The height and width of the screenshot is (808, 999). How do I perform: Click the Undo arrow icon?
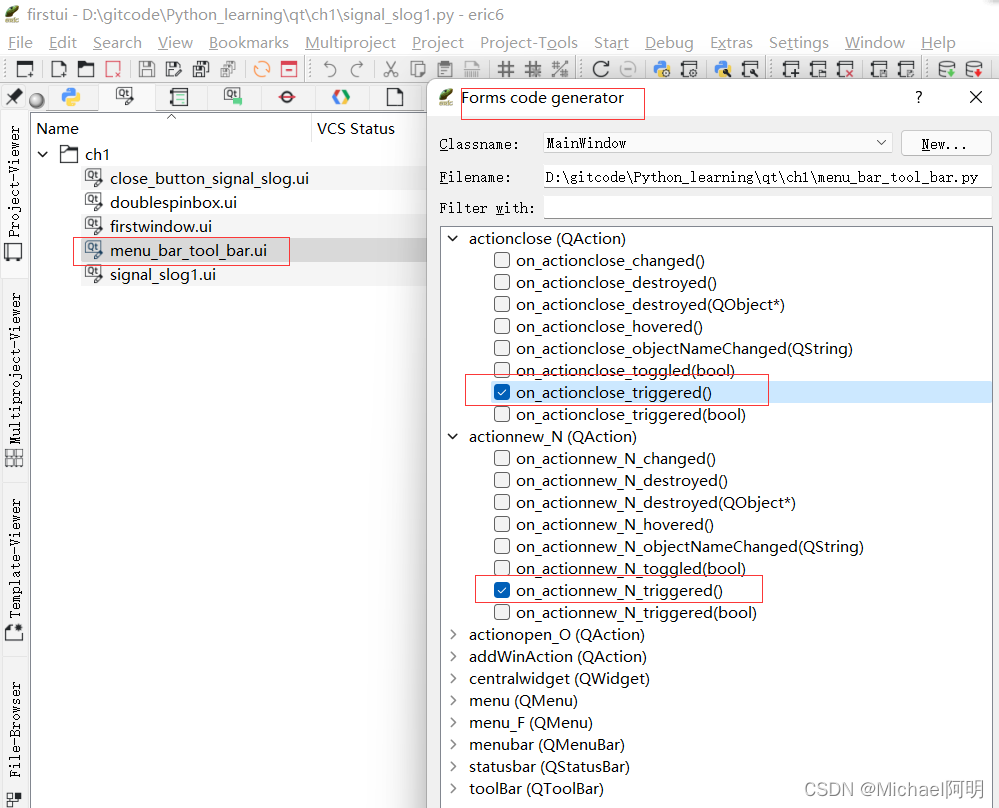(329, 69)
